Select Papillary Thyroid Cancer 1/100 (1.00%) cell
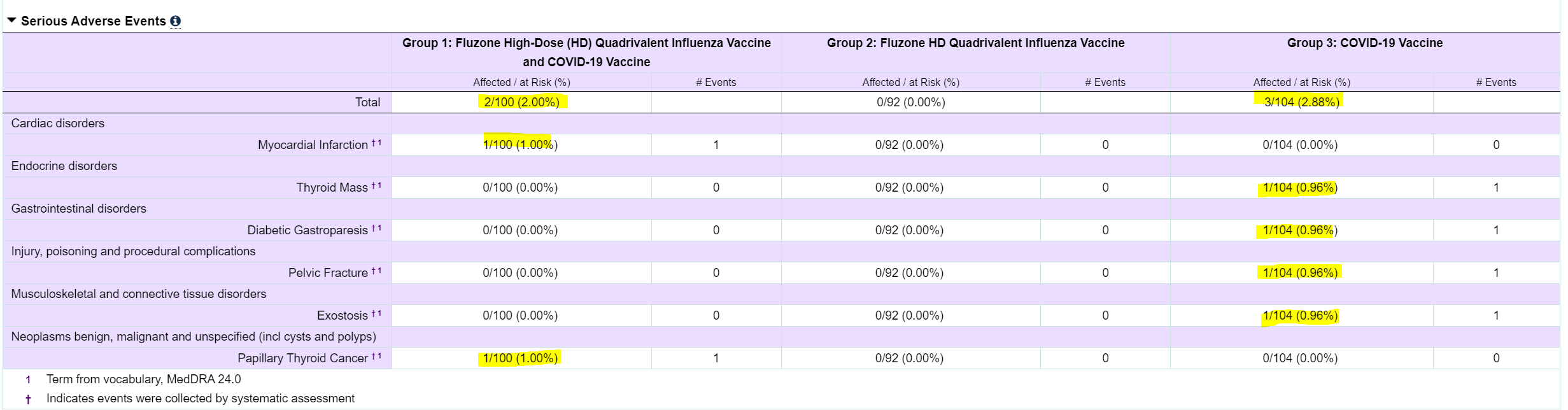 (520, 358)
